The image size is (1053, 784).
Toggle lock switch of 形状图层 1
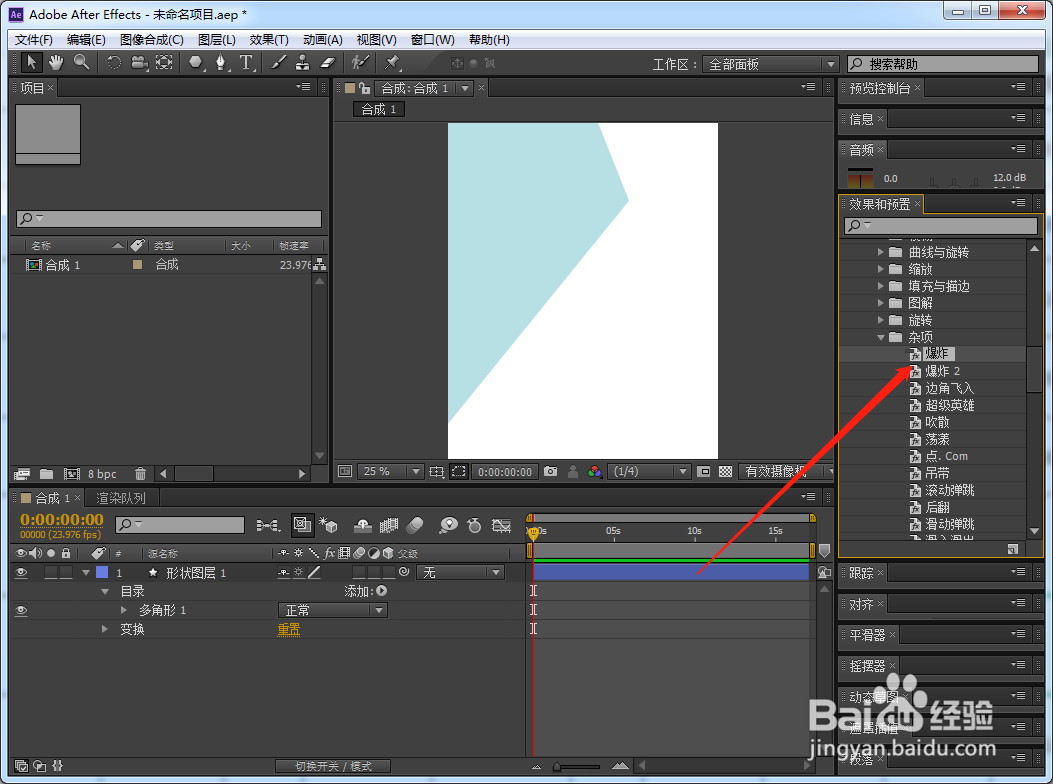tap(66, 572)
